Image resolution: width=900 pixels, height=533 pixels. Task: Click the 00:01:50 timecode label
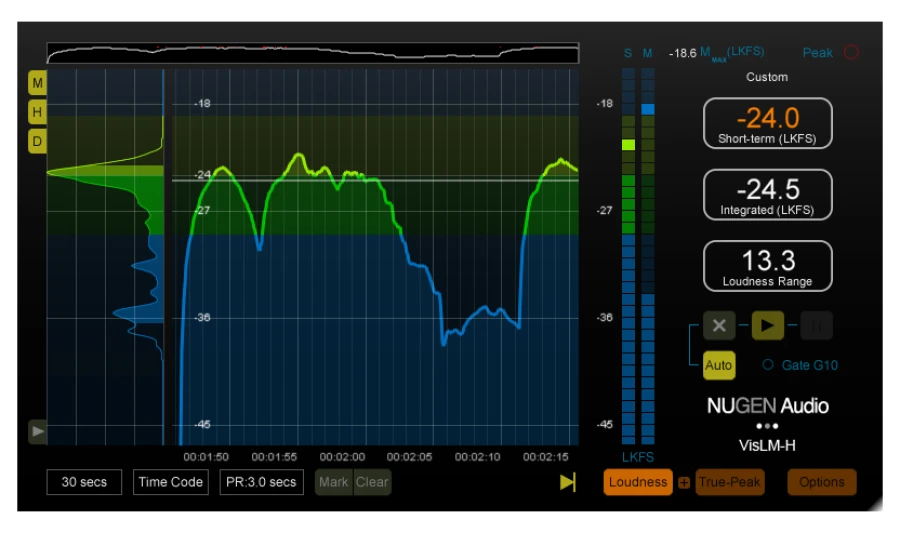(206, 457)
